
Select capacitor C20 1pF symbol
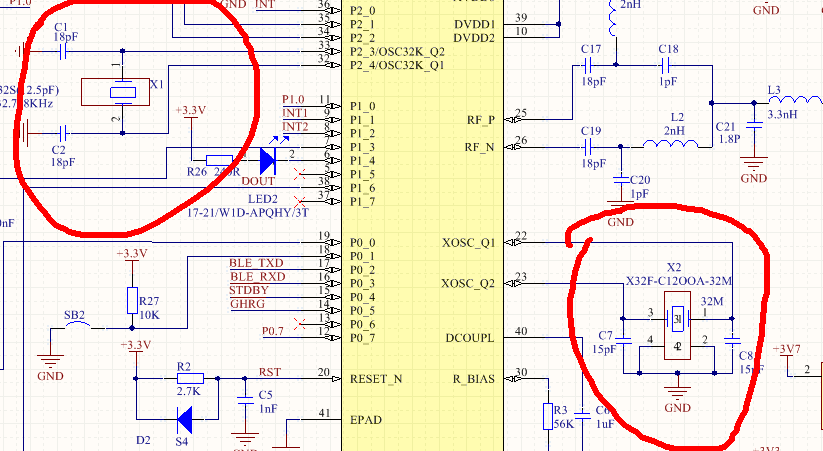point(621,180)
